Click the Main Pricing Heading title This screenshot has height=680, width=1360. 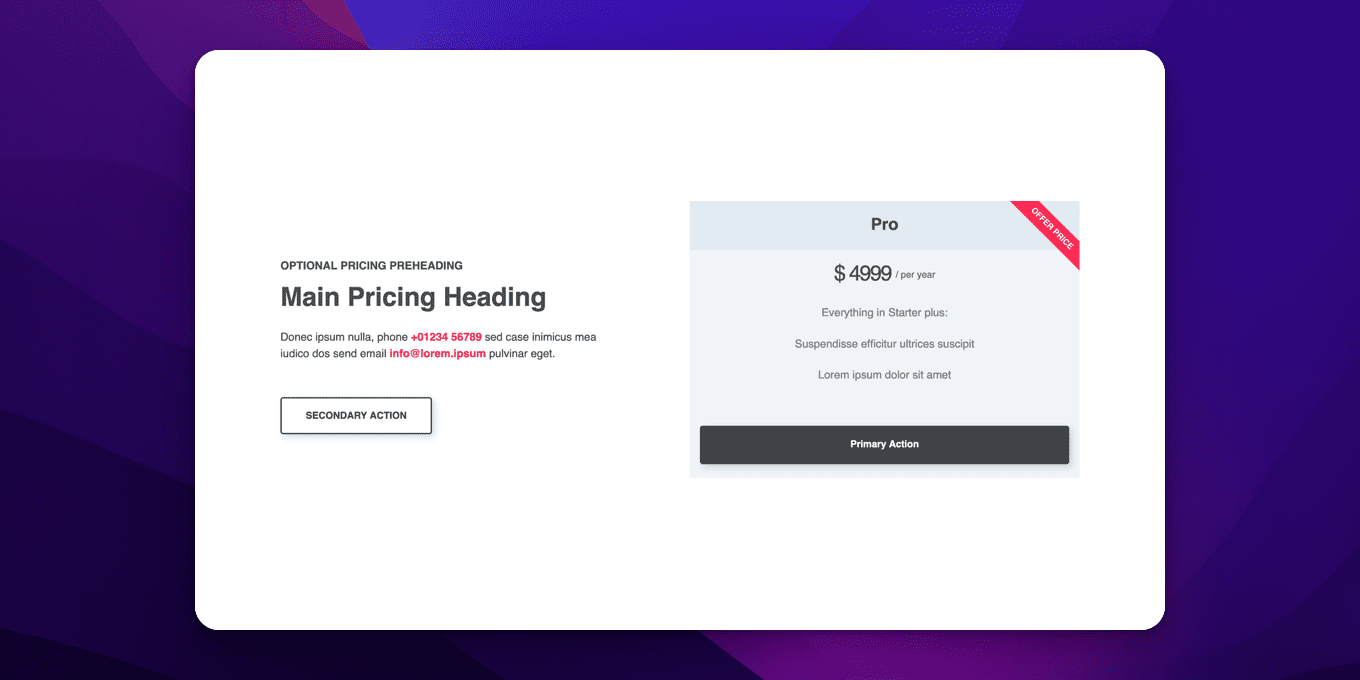pyautogui.click(x=413, y=297)
